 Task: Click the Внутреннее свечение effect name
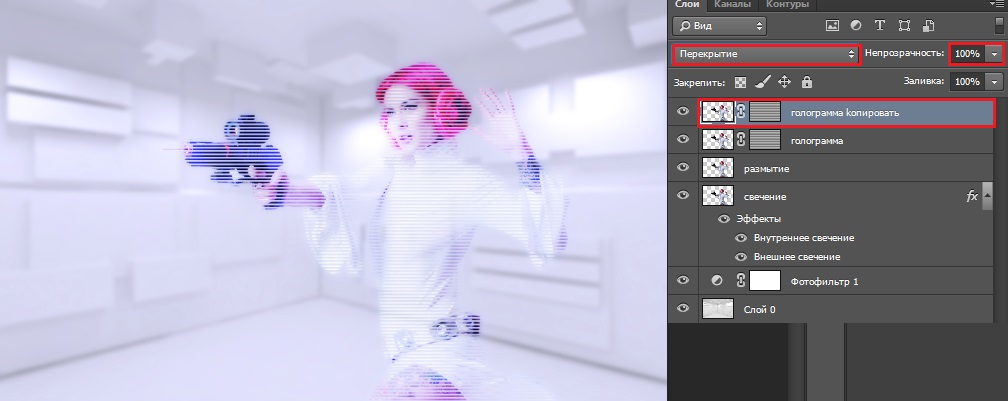tap(804, 238)
